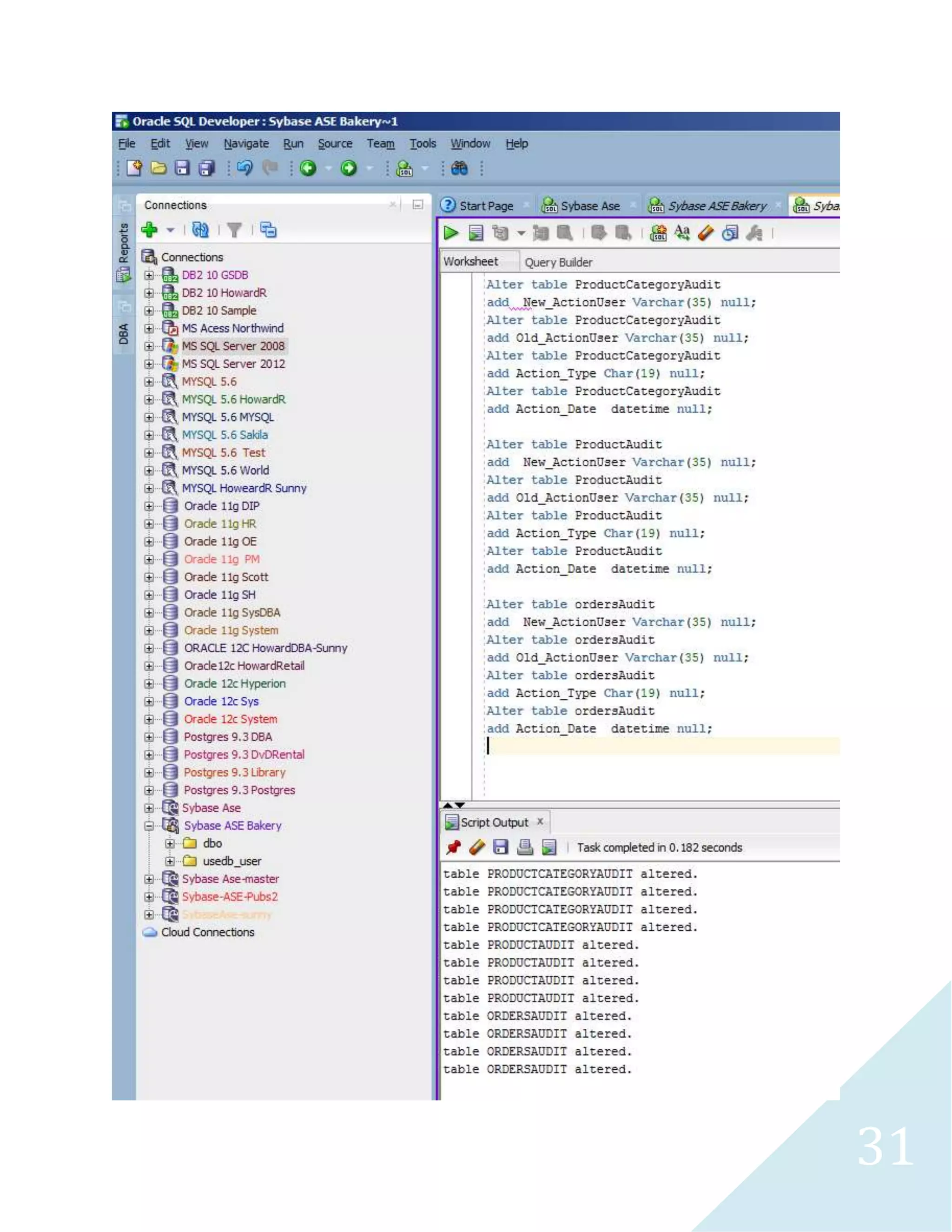Collapse the Sybase ASE Bakery connection node
952x1232 pixels.
click(149, 826)
